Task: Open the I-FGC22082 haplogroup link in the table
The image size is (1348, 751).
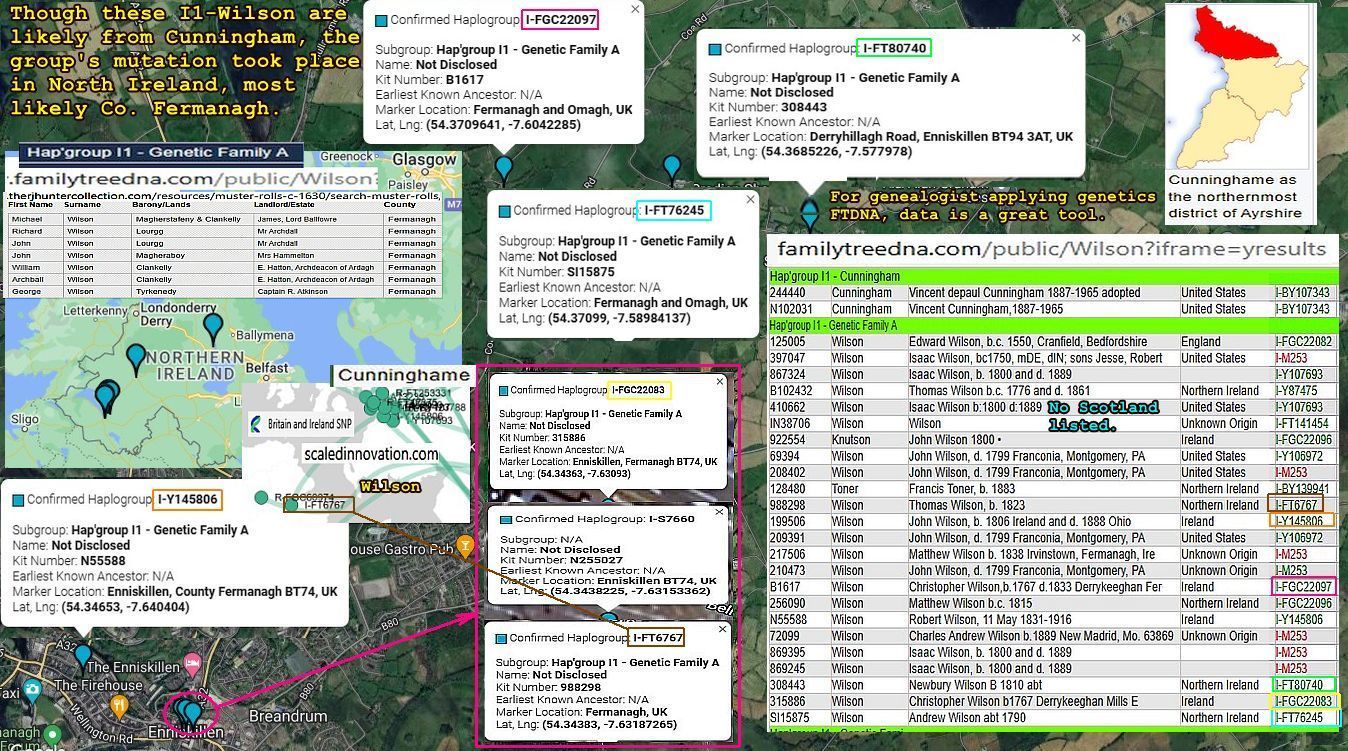Action: coord(1304,342)
